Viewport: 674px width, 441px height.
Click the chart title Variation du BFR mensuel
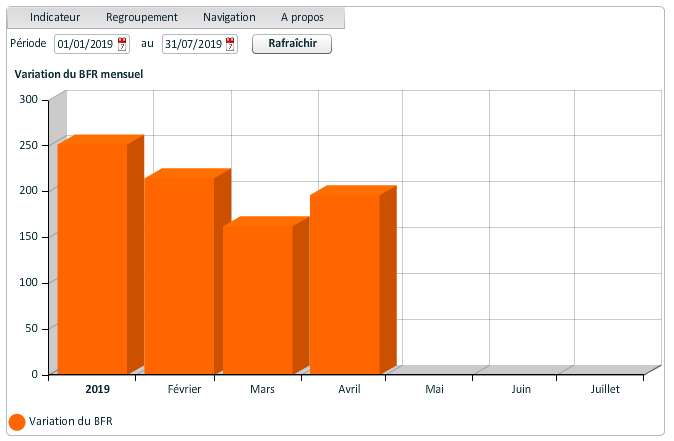(79, 74)
